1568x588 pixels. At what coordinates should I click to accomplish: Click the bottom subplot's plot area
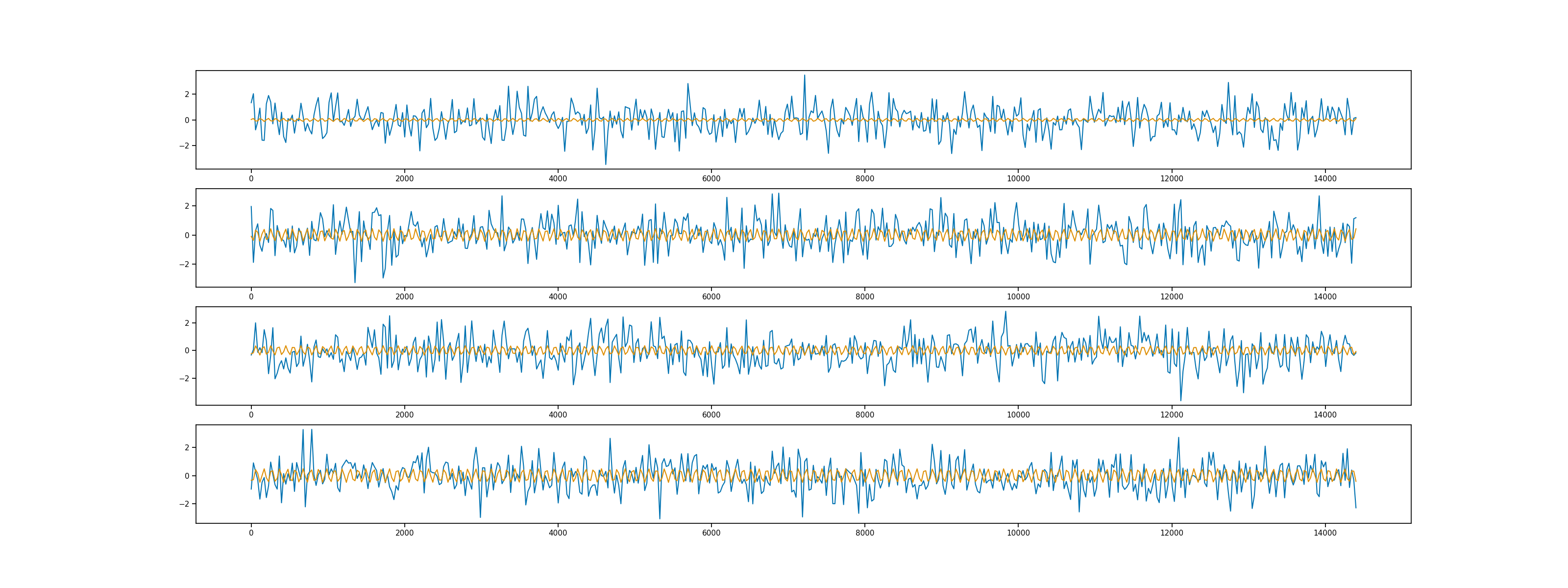click(x=803, y=474)
